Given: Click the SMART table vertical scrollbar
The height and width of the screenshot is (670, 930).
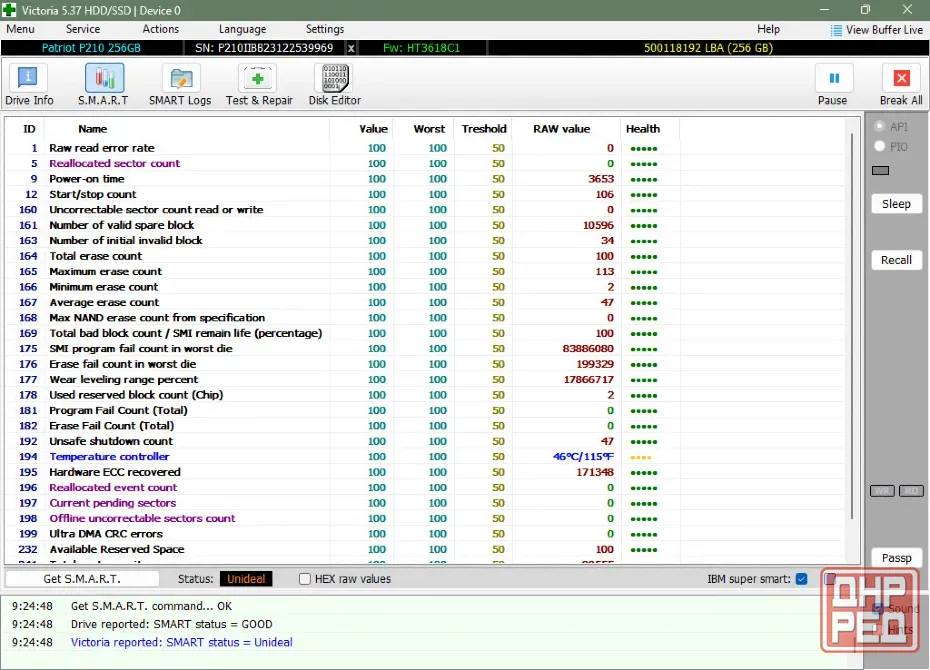Looking at the screenshot, I should [853, 326].
